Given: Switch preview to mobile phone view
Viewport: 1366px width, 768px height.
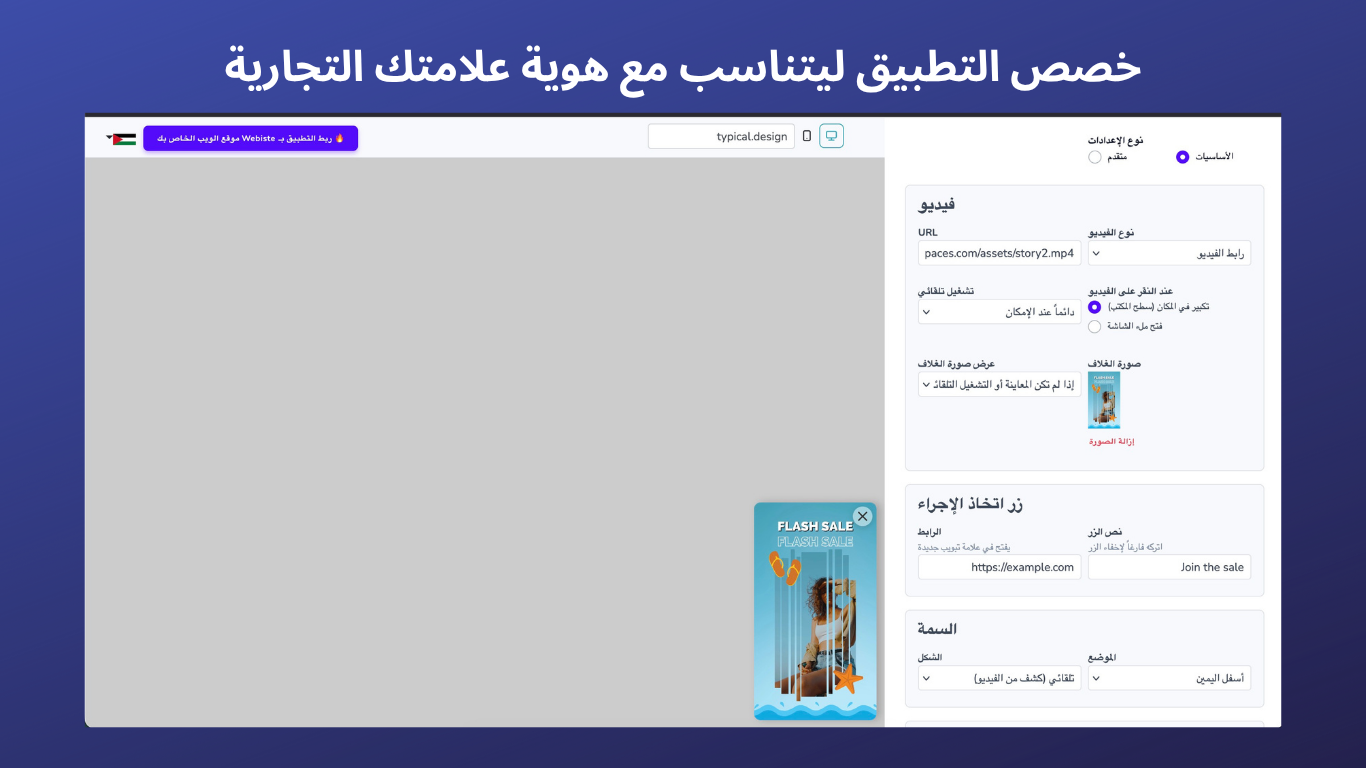Looking at the screenshot, I should 806,136.
